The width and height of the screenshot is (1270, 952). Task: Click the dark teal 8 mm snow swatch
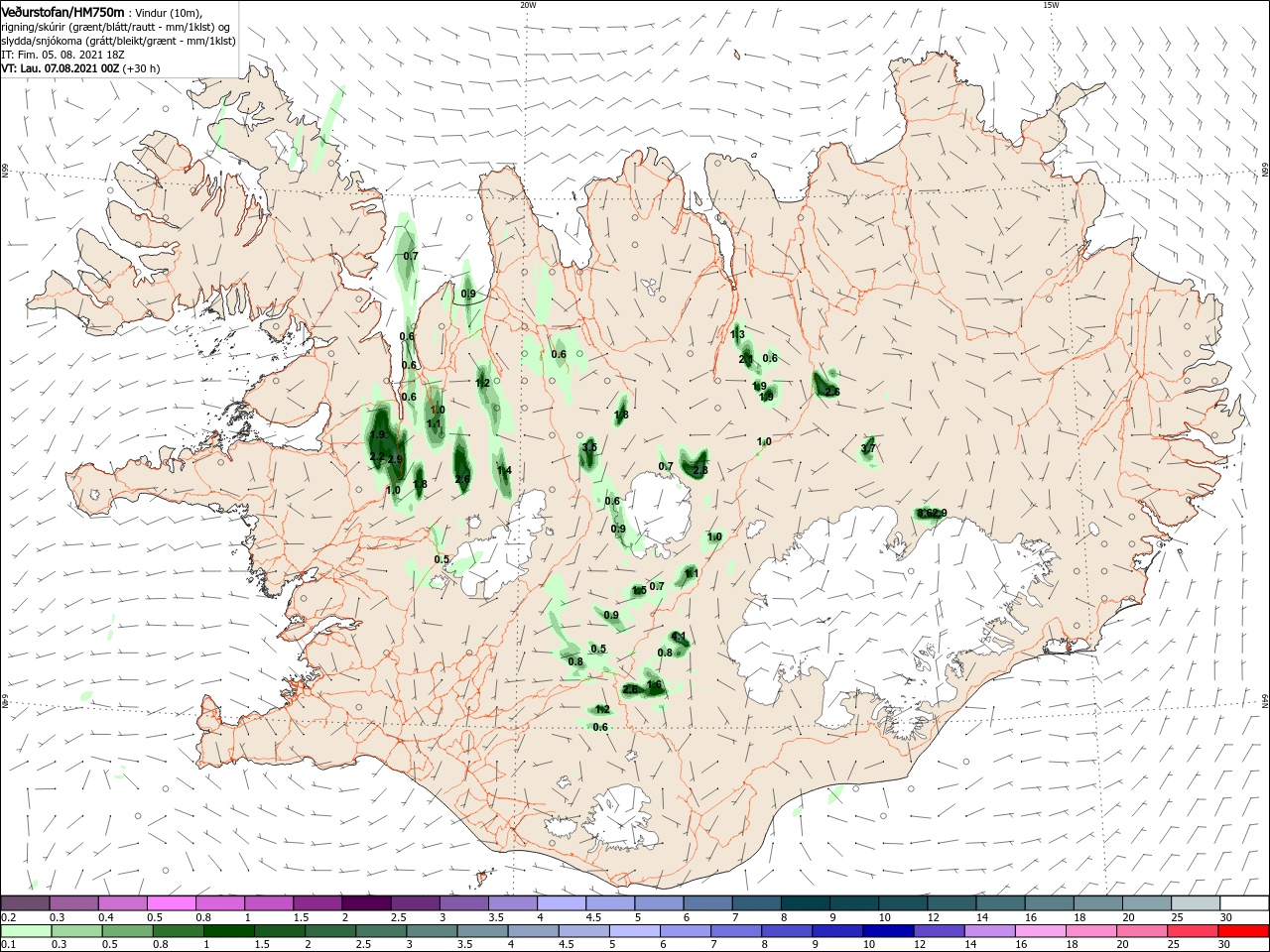click(x=805, y=903)
